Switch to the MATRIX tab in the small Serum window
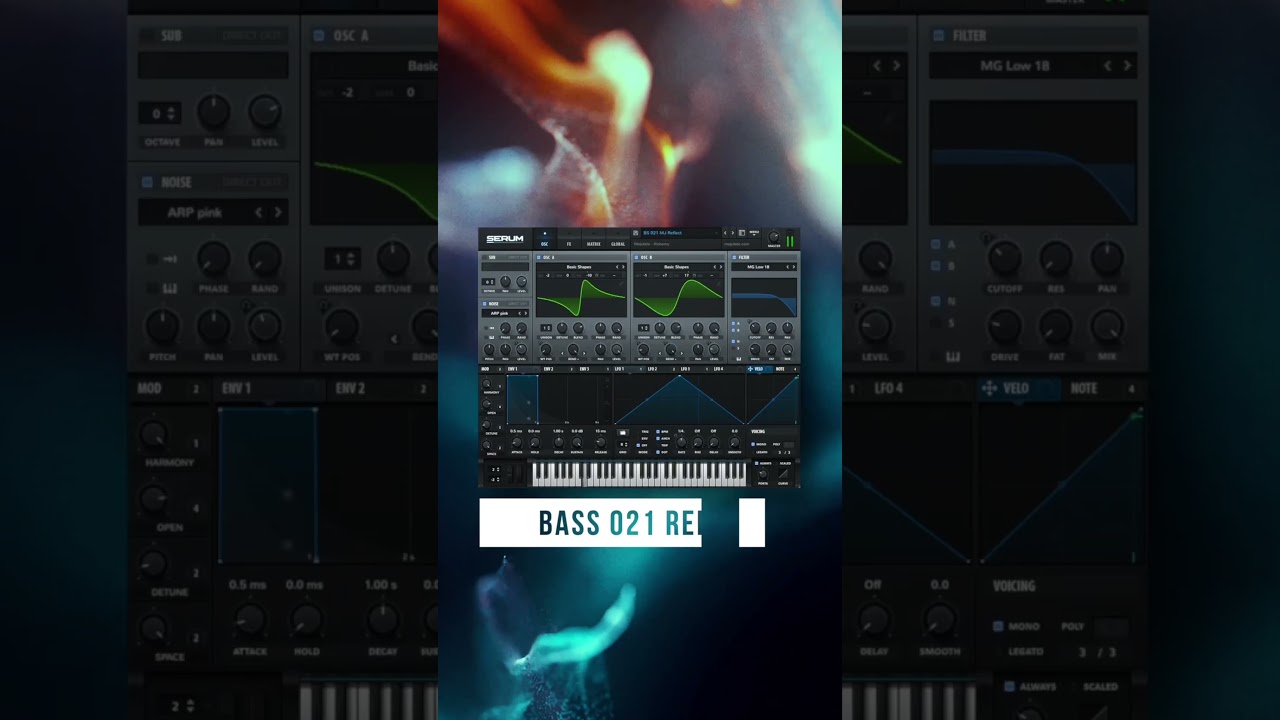1280x720 pixels. 594,239
